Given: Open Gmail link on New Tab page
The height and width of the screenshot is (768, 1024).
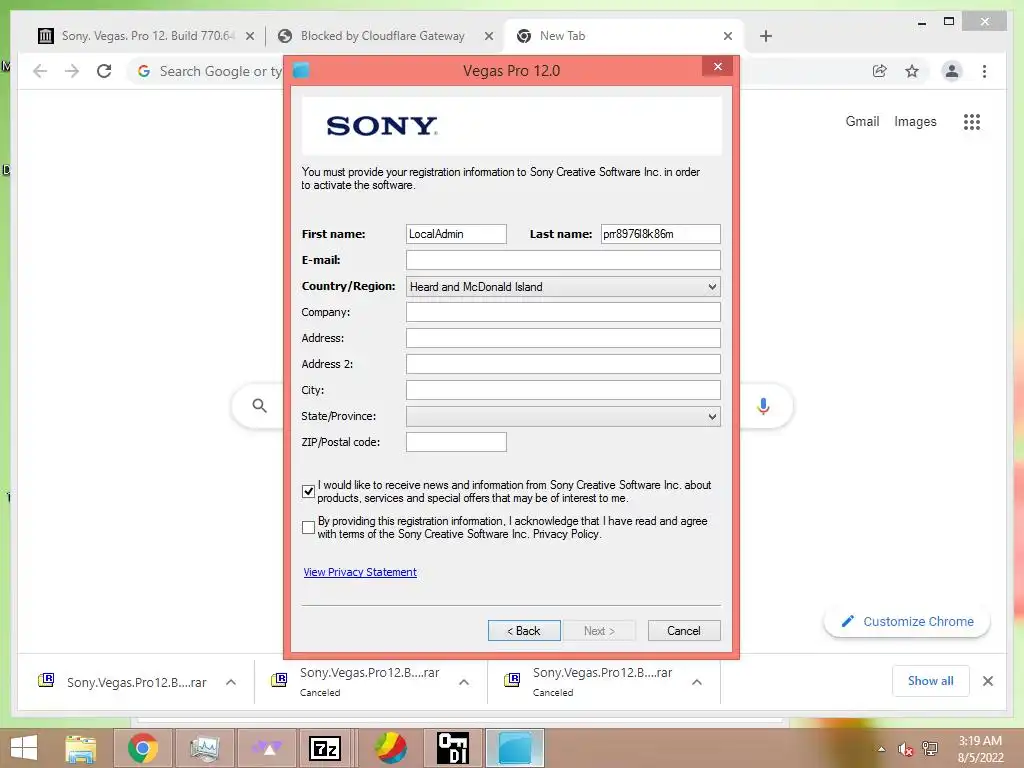Looking at the screenshot, I should (862, 121).
